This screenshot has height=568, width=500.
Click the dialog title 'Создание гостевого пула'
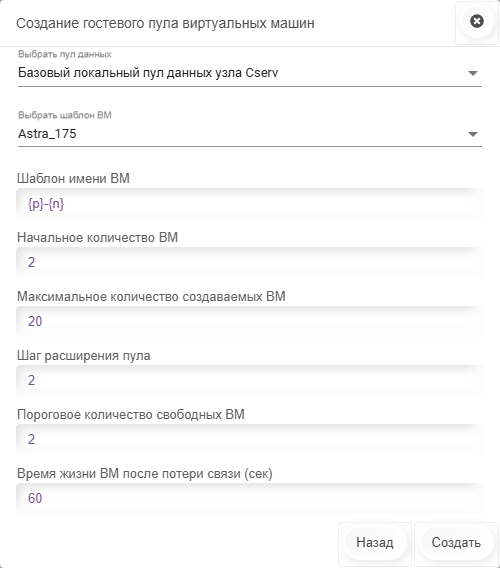click(x=97, y=23)
